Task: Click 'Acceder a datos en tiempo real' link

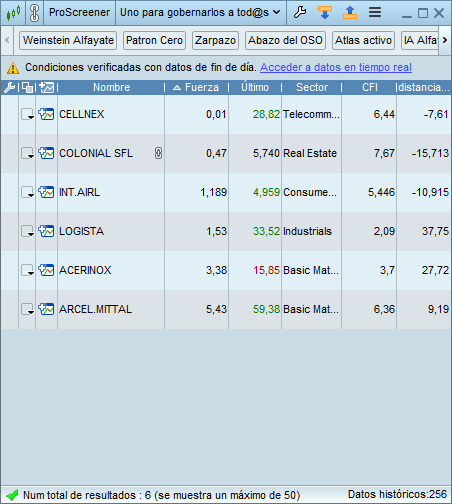Action: pos(336,67)
